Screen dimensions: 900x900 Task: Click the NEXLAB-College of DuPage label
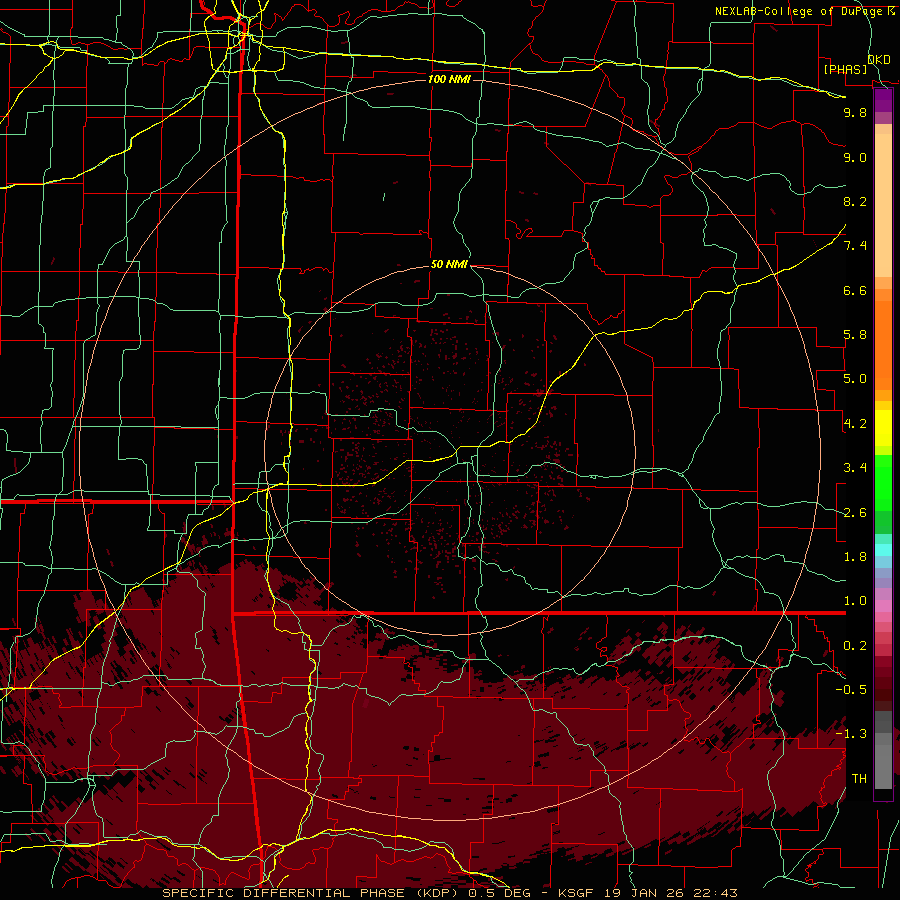click(800, 11)
